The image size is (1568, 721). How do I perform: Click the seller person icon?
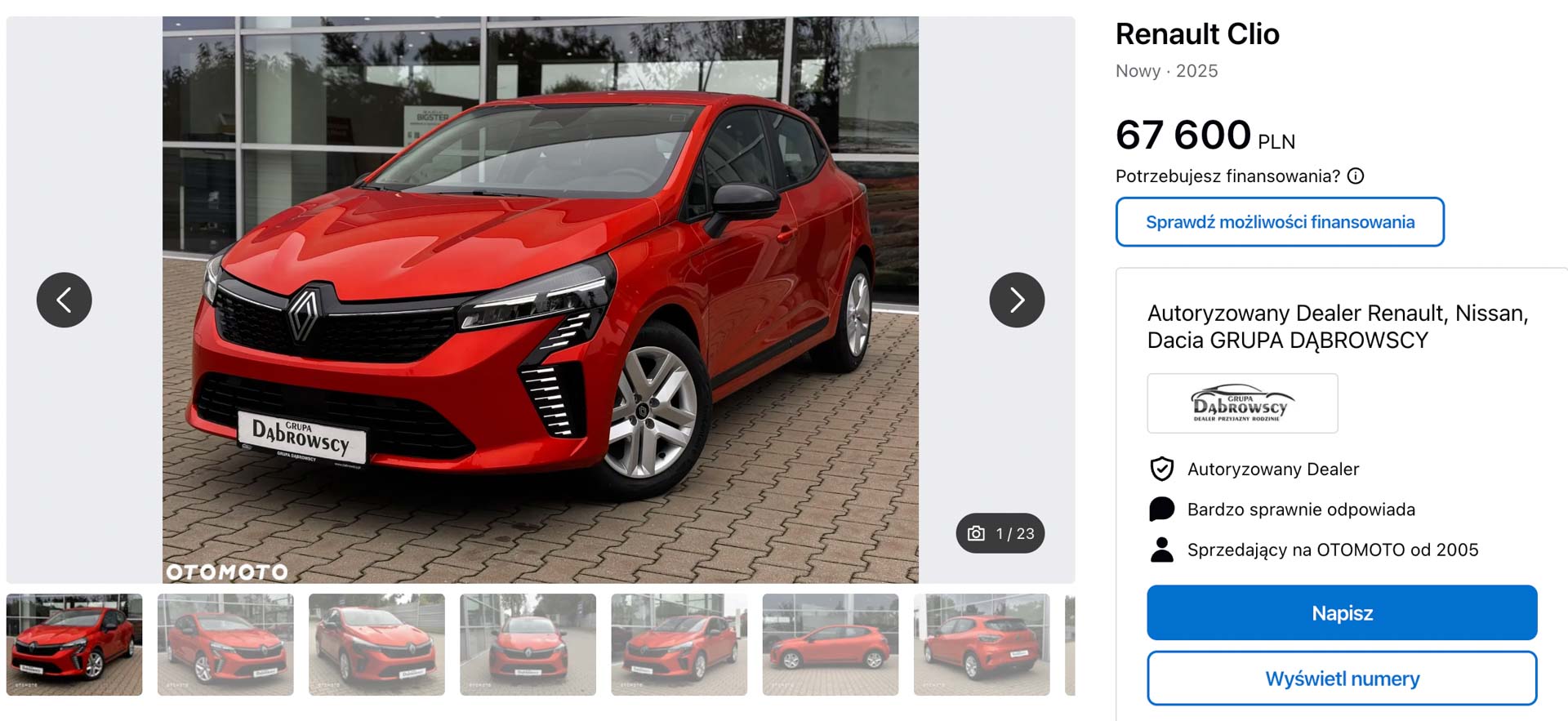click(1161, 550)
